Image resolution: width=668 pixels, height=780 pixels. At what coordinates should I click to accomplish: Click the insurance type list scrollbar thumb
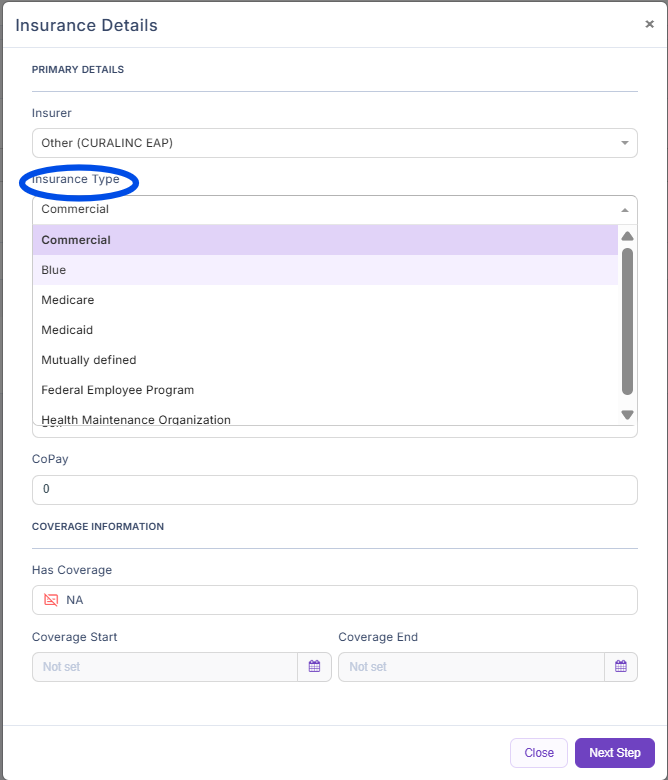(x=627, y=320)
